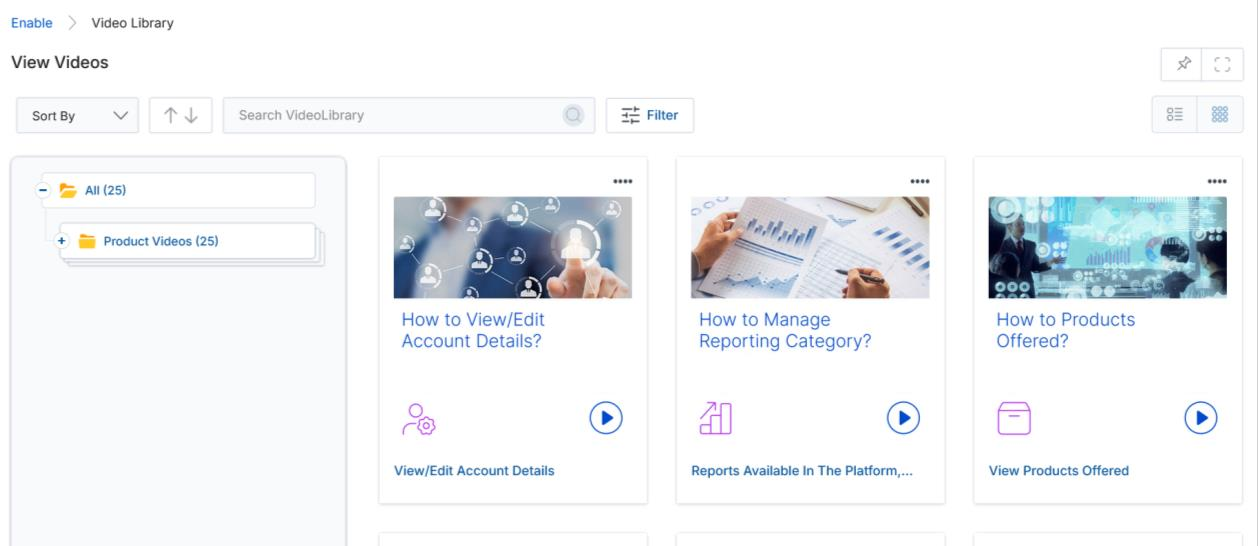Screen dimensions: 1258x546
Task: Toggle fullscreen expand icon
Action: click(1221, 64)
